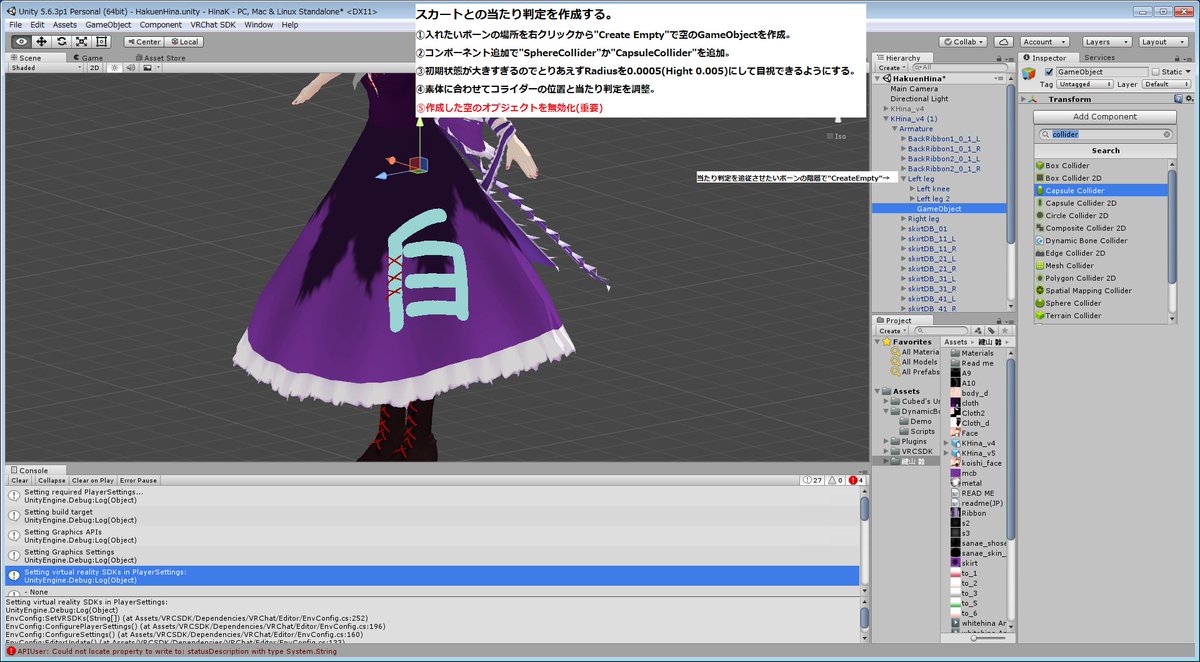1200x662 pixels.
Task: Pick Polygon Collider 2D component
Action: [1101, 278]
